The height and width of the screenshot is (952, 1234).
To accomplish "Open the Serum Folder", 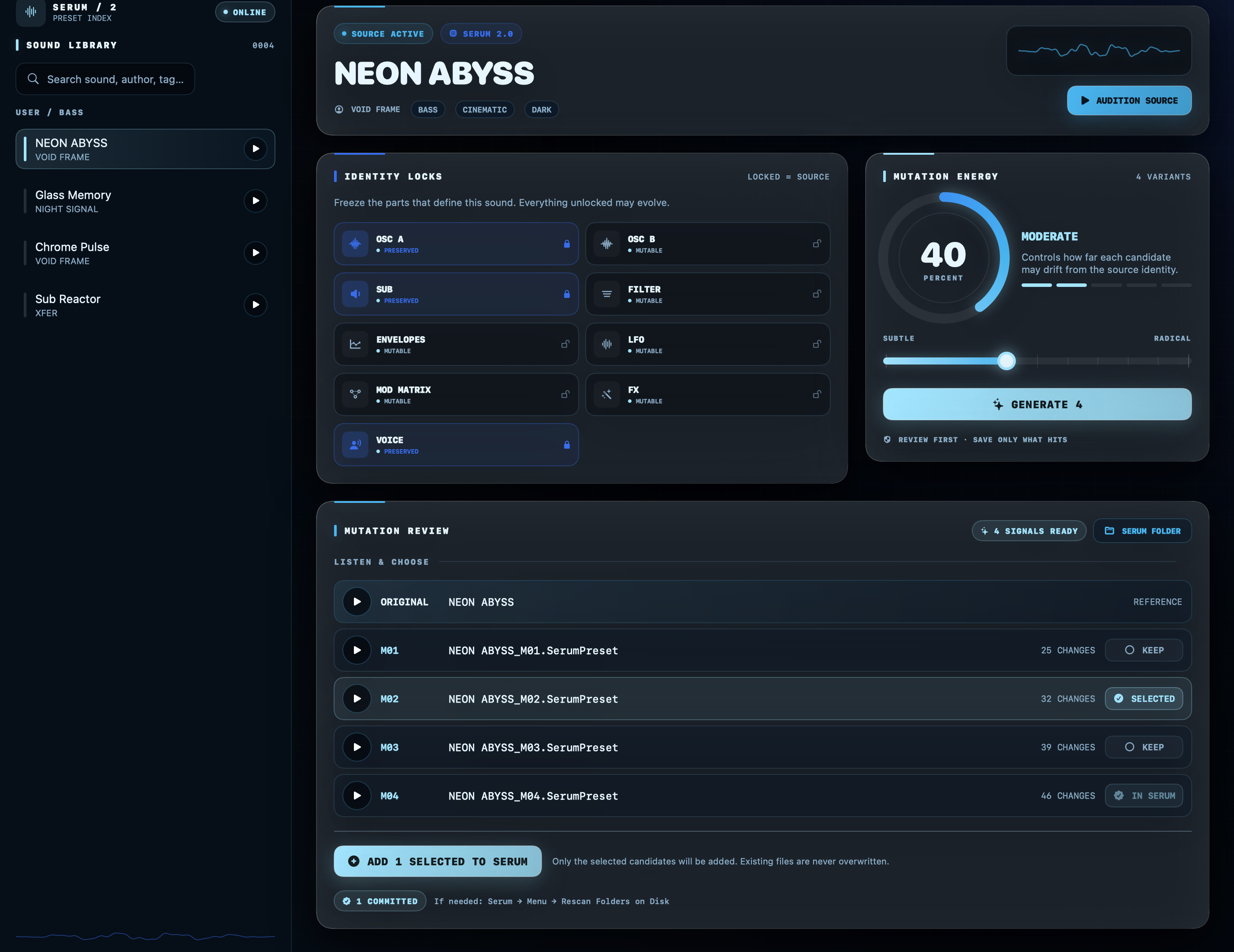I will (1142, 531).
